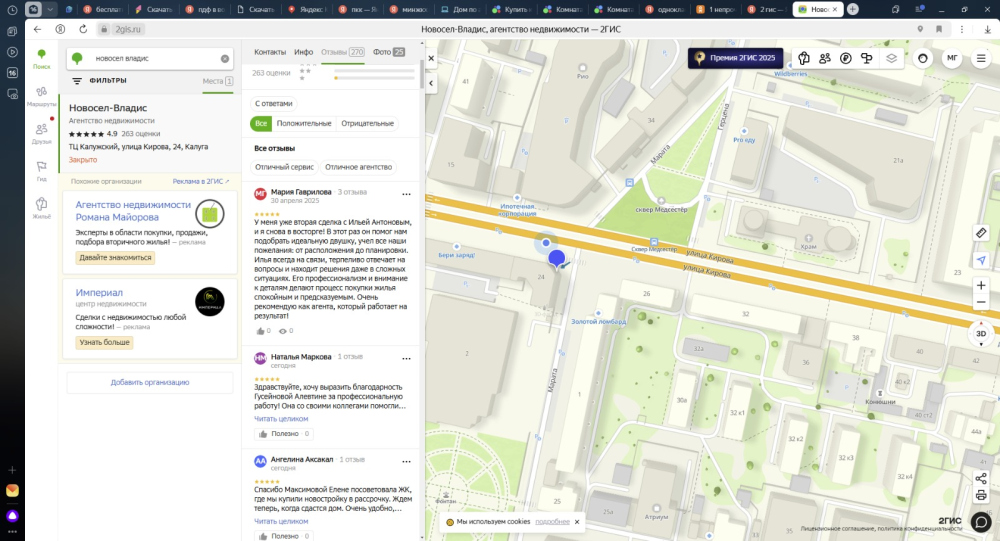Open the Новосел-Владис organization result card
Screen dimensions: 1000x541
150,133
